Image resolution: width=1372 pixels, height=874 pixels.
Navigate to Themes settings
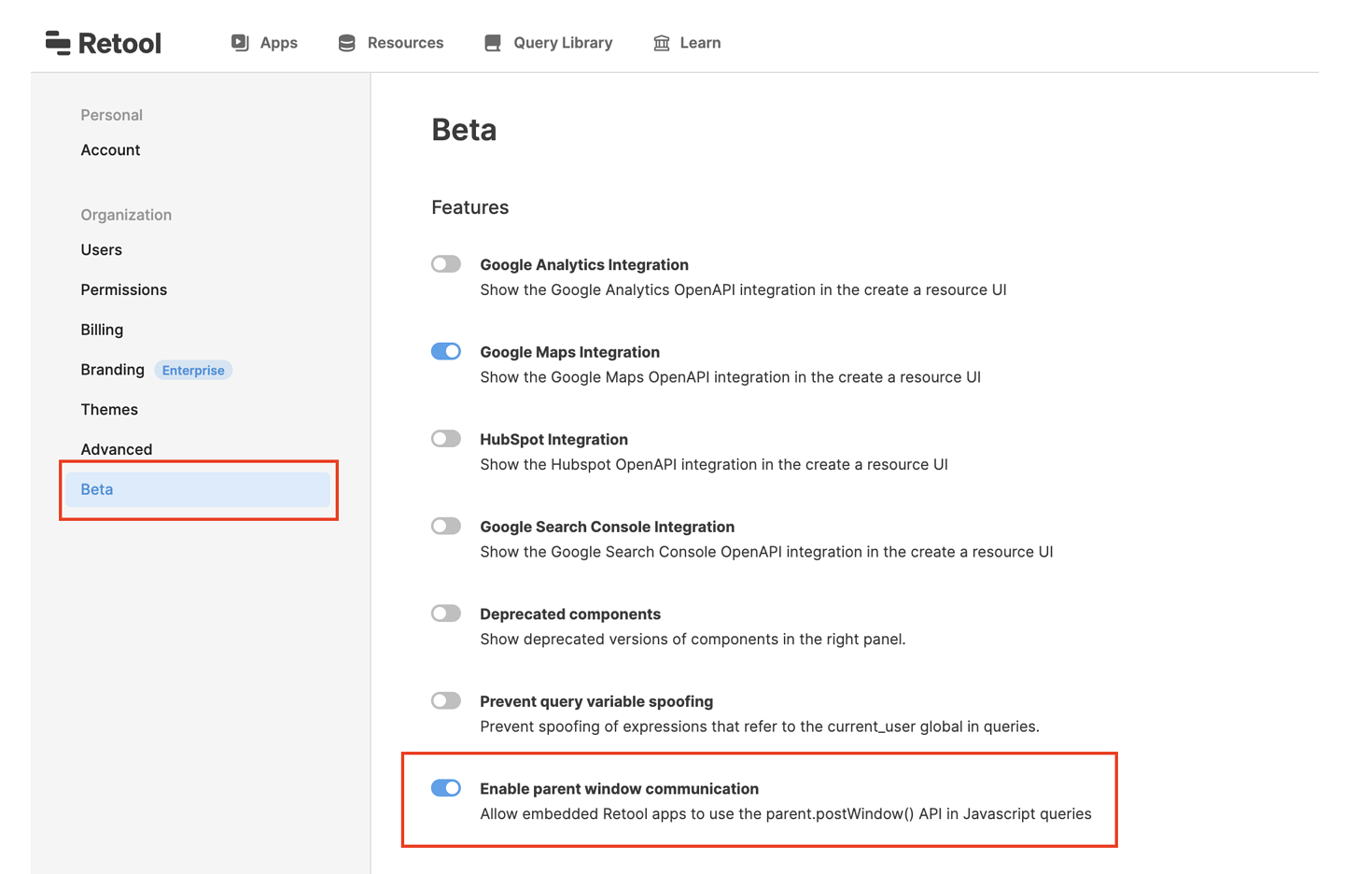(x=109, y=410)
